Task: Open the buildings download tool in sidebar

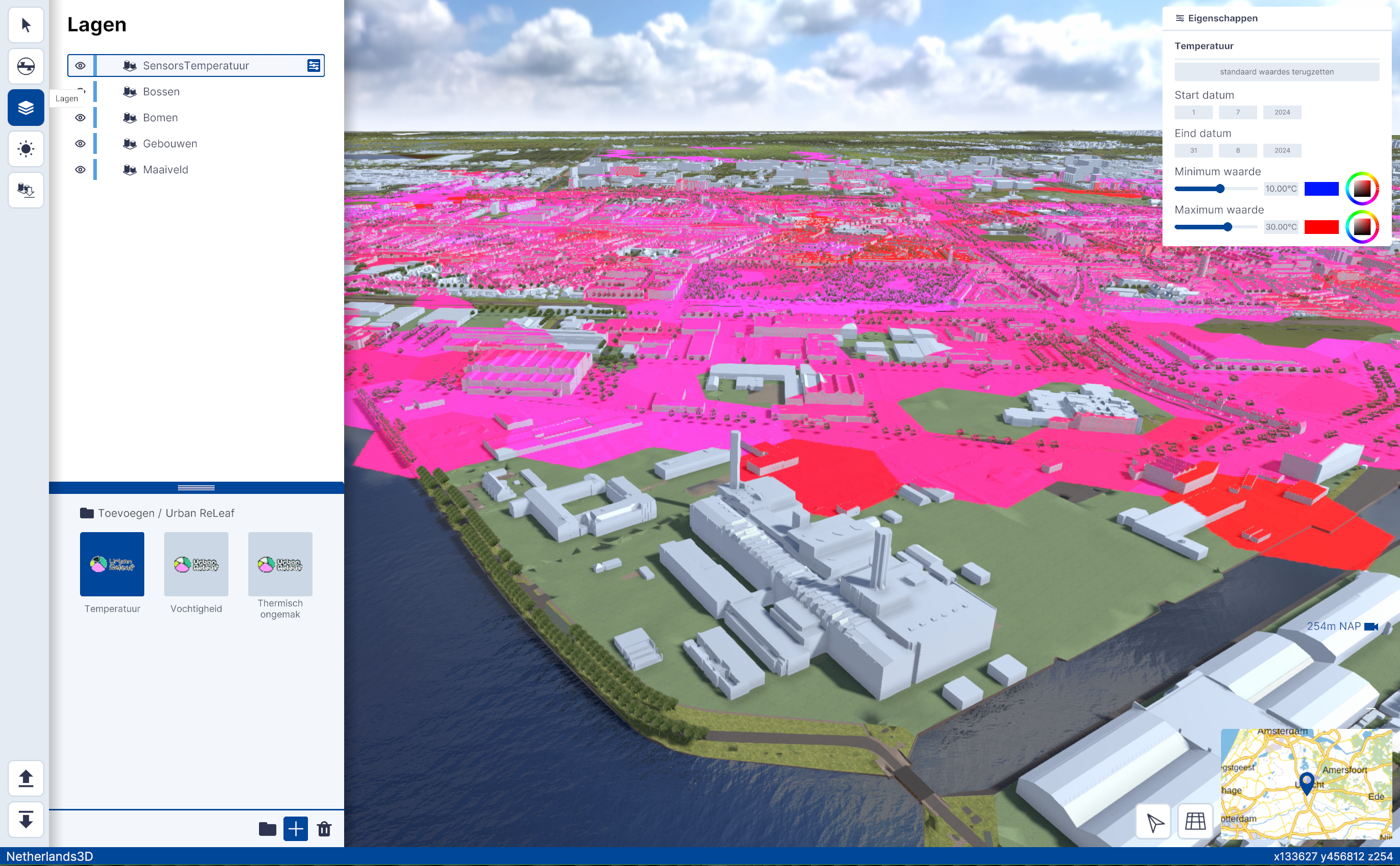Action: point(26,190)
